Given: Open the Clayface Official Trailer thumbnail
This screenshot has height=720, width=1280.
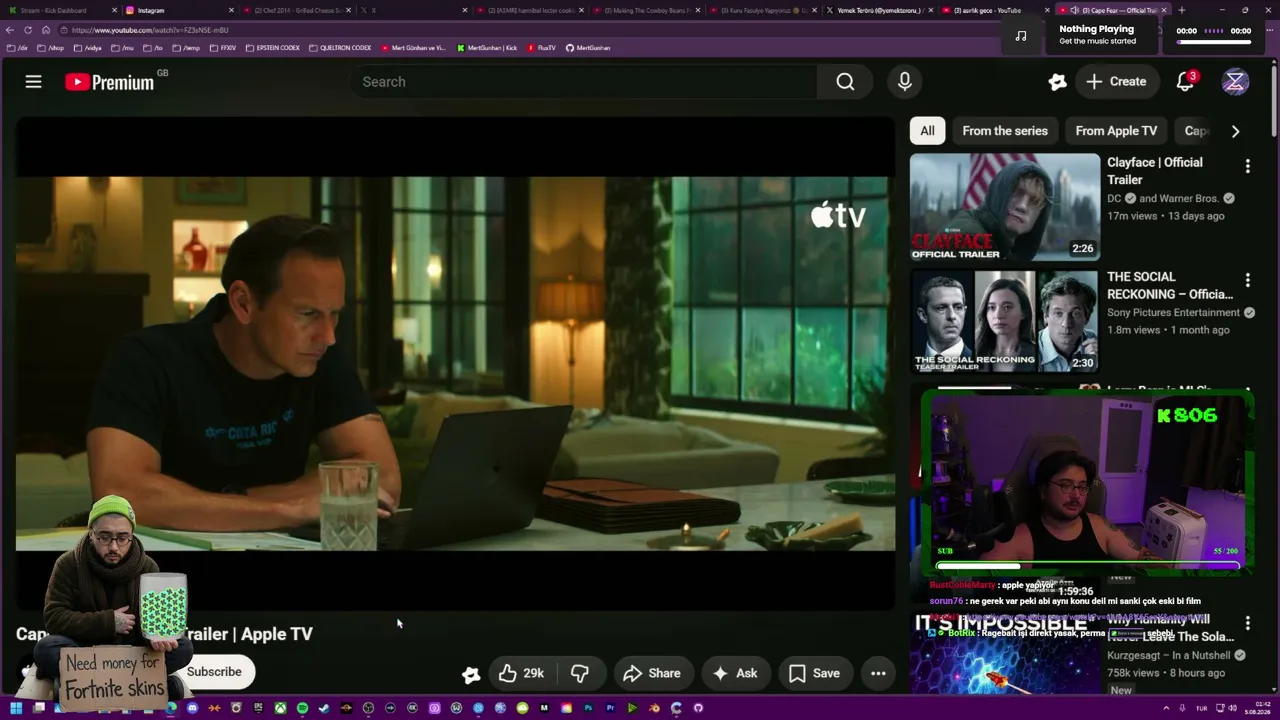Looking at the screenshot, I should (x=1005, y=207).
